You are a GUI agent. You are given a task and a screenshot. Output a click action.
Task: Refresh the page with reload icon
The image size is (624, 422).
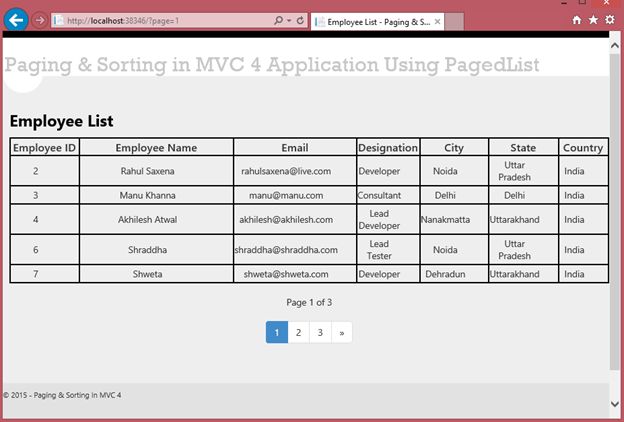click(x=300, y=20)
